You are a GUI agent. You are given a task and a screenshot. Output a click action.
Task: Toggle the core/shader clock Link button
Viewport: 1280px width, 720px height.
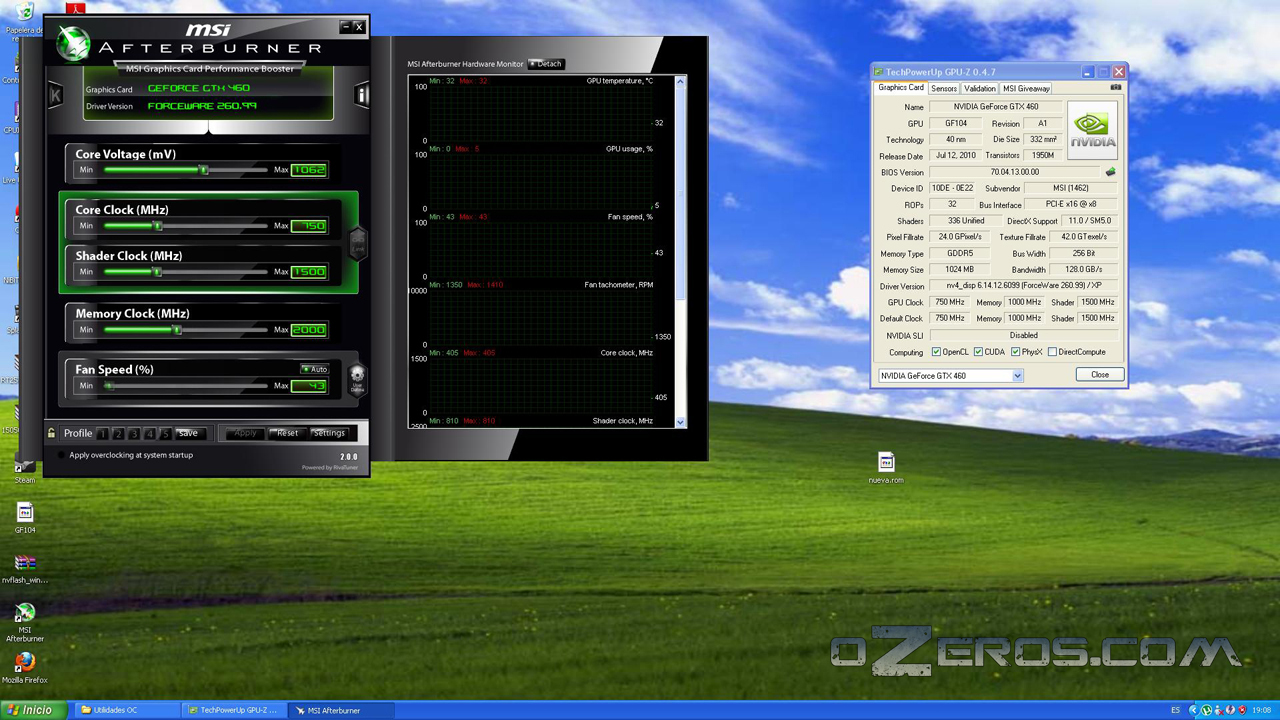point(357,242)
